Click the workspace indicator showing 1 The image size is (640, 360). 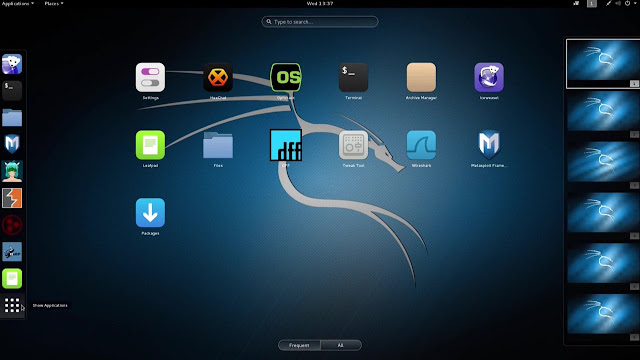pos(592,3)
